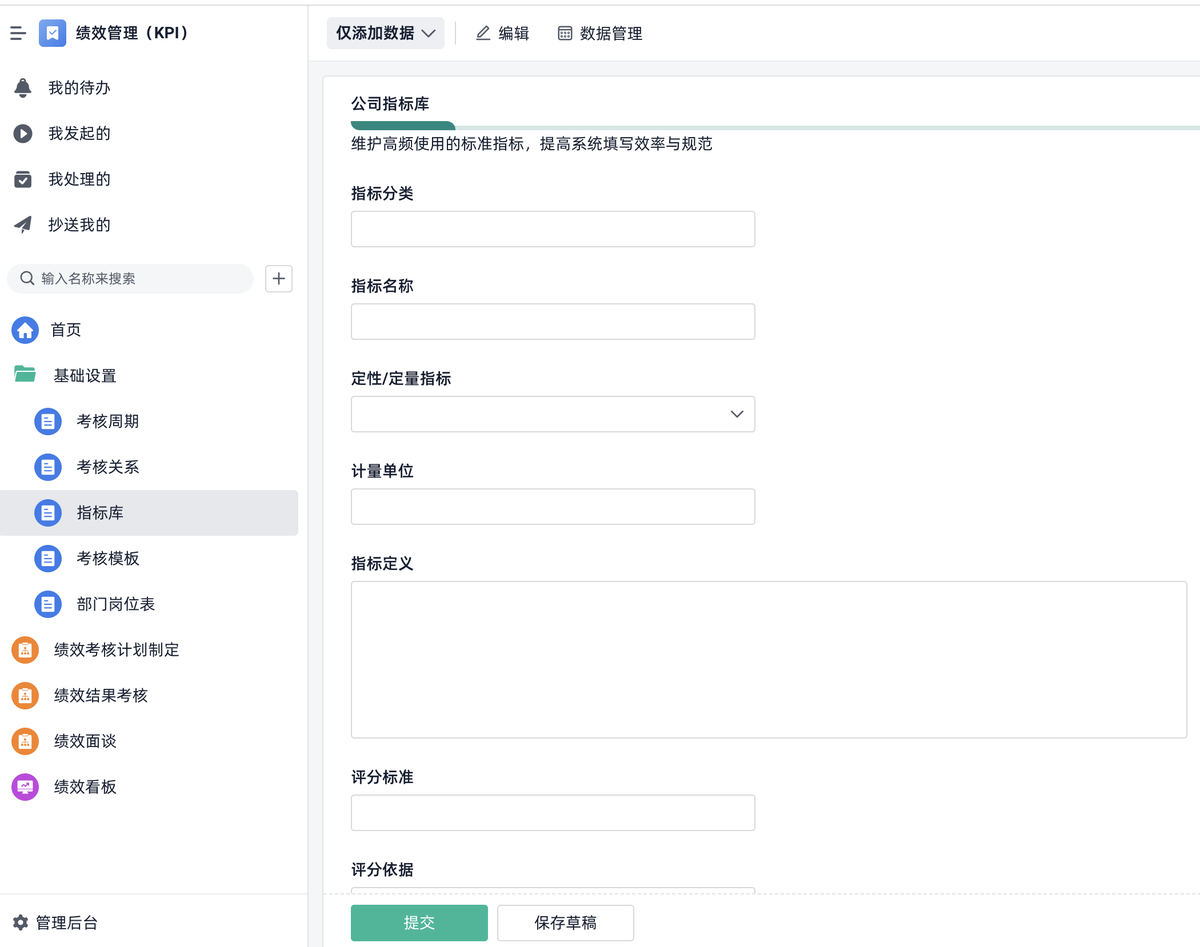Click the hamburger menu at top left
This screenshot has width=1200, height=947.
coord(17,33)
